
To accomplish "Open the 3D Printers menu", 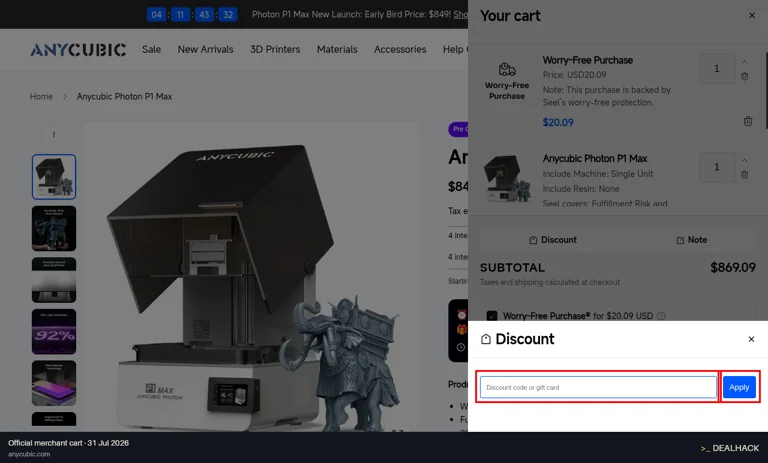I will (x=275, y=49).
